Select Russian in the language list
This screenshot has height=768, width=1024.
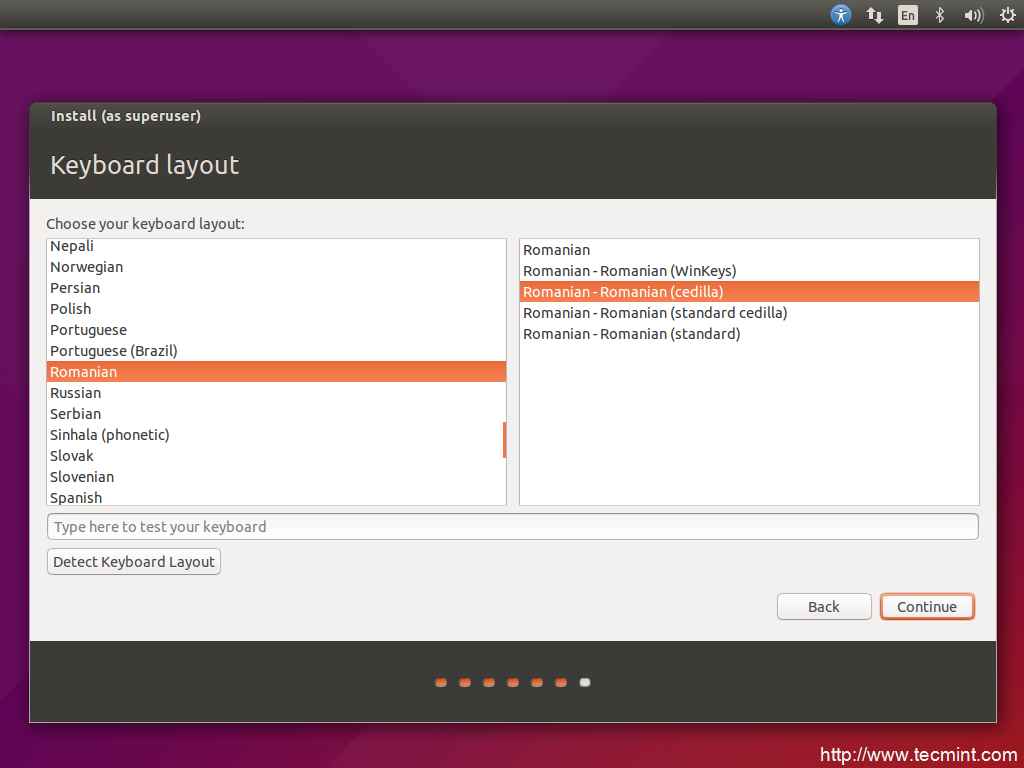pyautogui.click(x=76, y=393)
